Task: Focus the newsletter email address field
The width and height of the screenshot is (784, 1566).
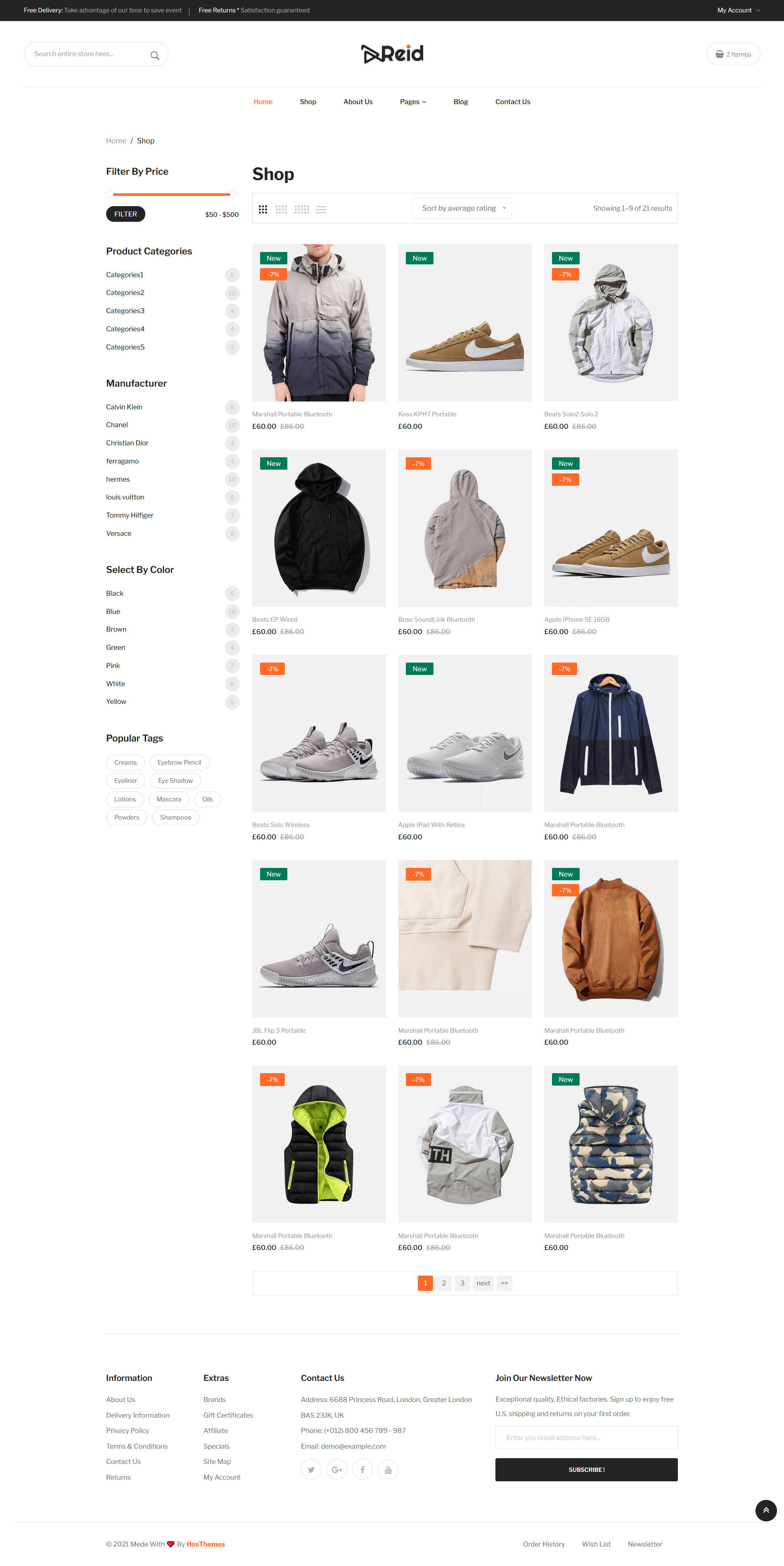Action: (x=586, y=1437)
